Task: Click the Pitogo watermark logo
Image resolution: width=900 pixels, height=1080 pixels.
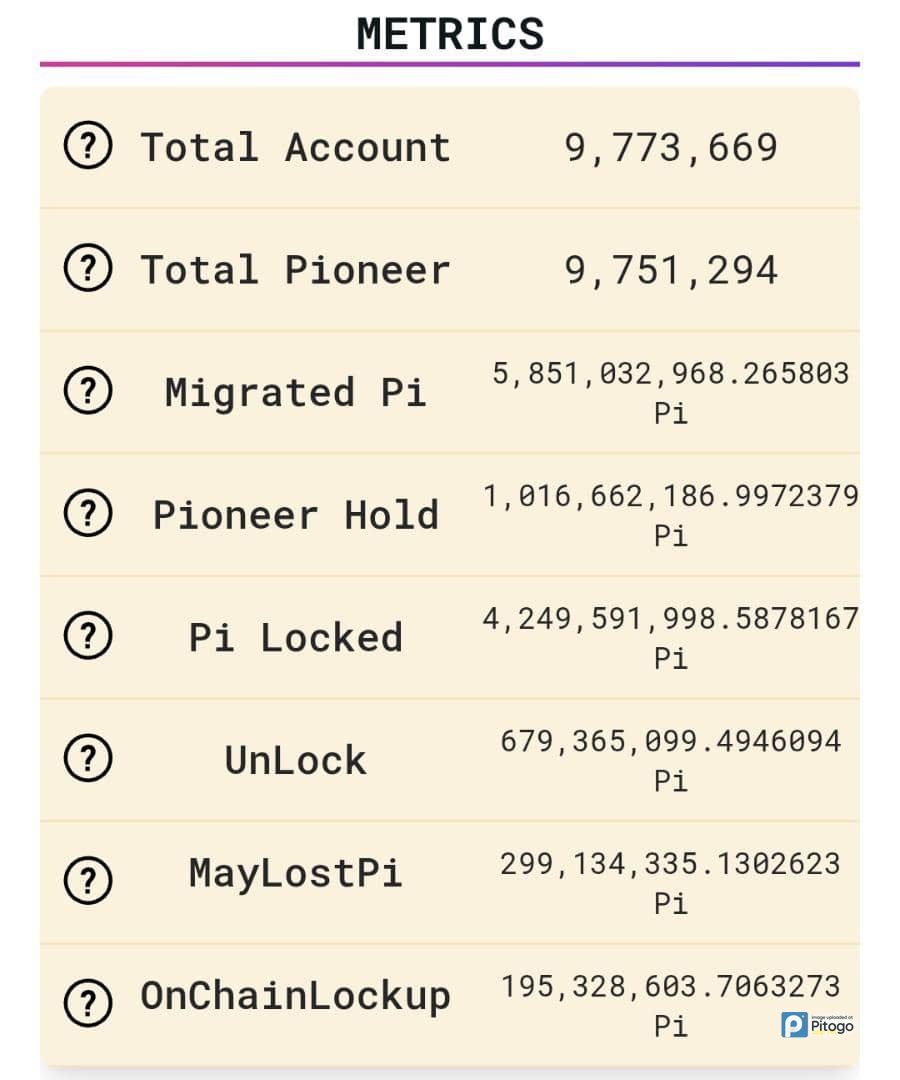Action: tap(818, 1024)
